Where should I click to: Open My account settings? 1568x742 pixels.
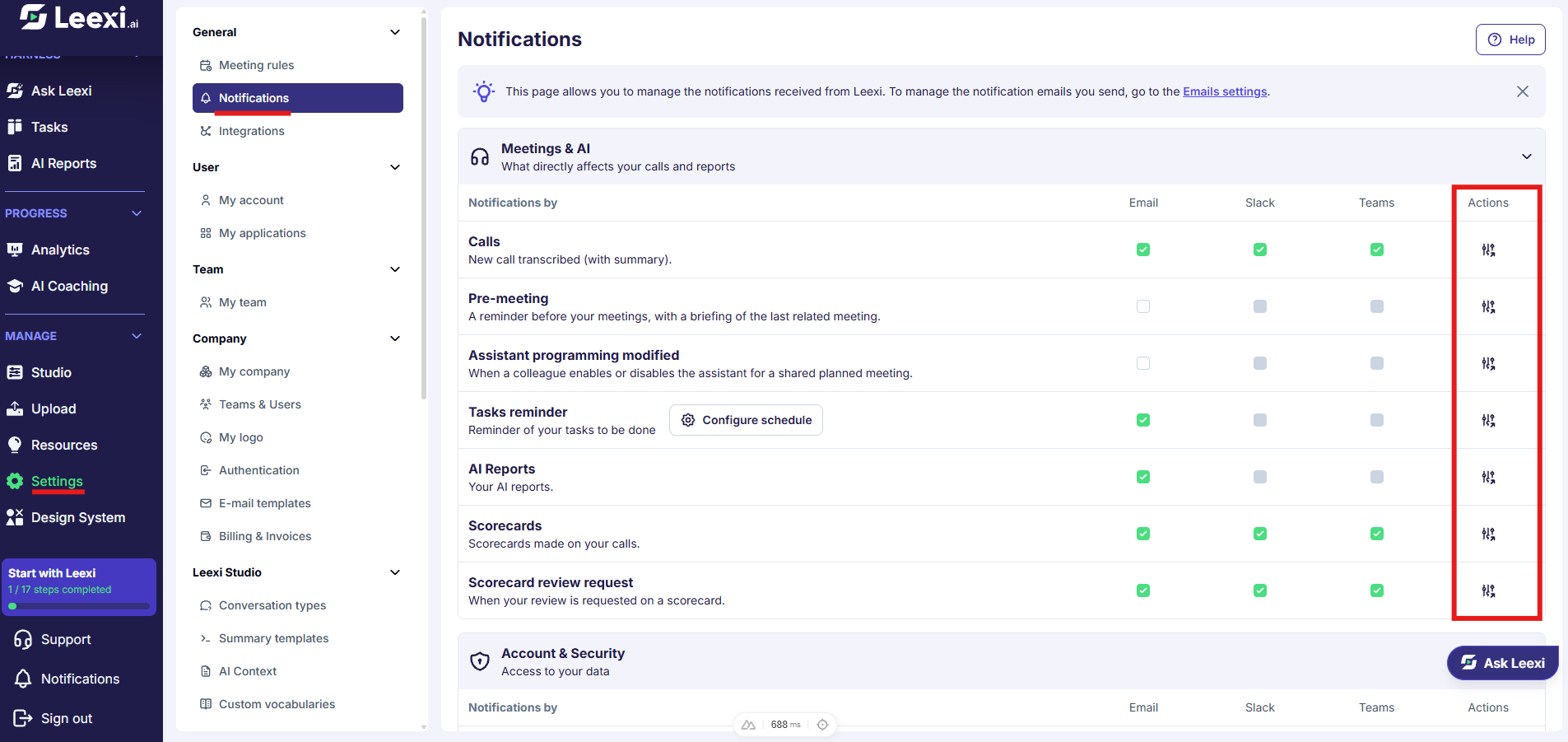[298, 200]
